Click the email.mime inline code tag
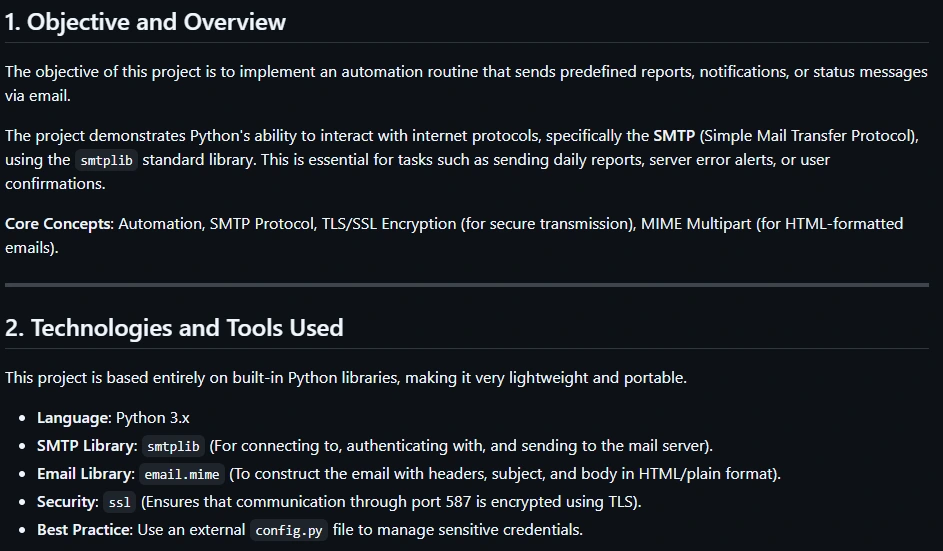 click(x=183, y=474)
